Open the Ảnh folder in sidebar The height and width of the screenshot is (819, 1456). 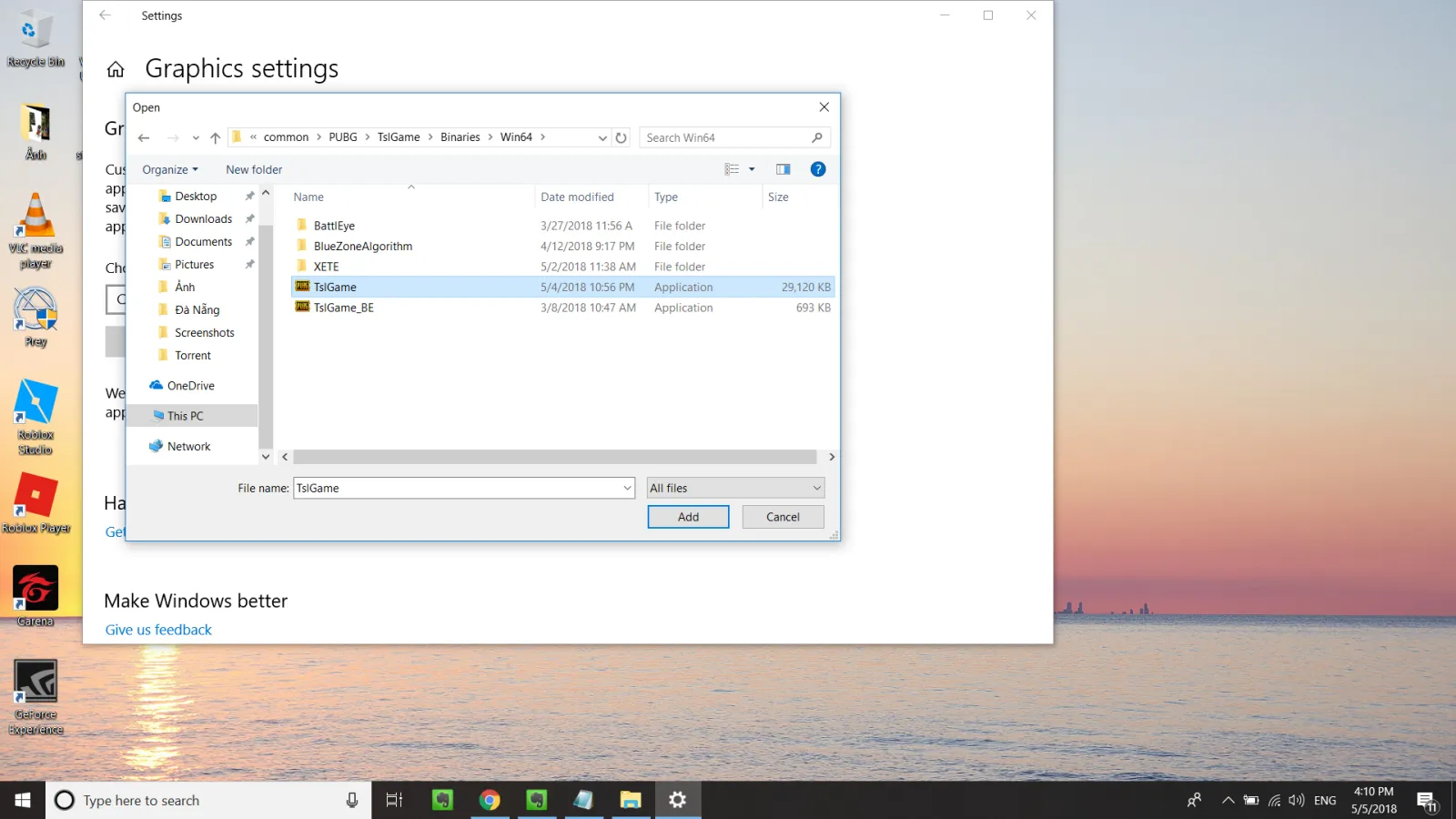click(x=185, y=287)
